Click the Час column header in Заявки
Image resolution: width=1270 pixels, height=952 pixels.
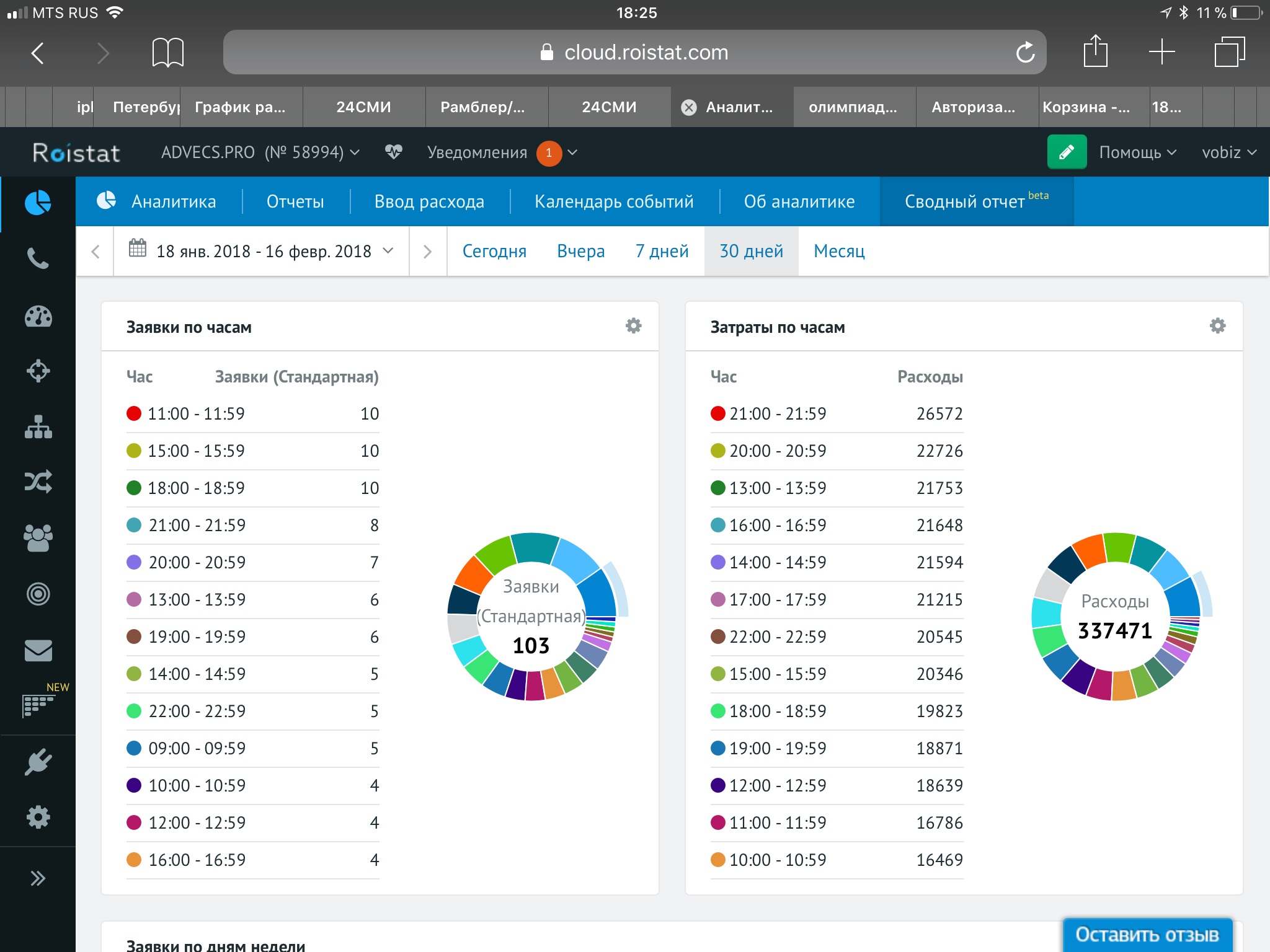coord(140,377)
